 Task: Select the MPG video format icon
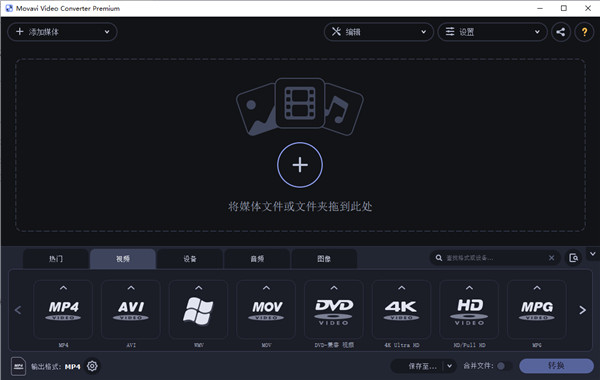tap(537, 310)
